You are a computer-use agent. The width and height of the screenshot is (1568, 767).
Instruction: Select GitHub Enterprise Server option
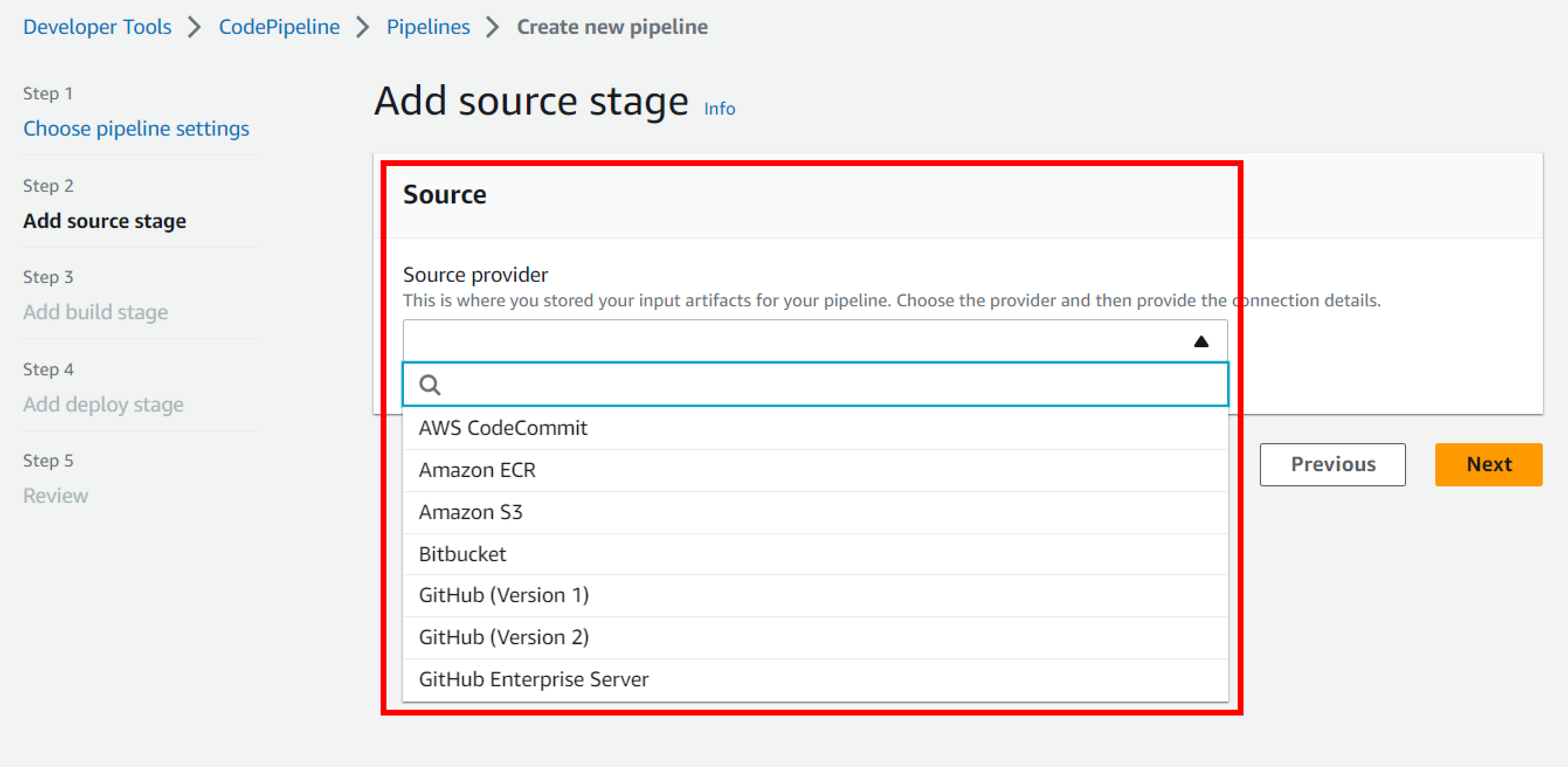533,679
